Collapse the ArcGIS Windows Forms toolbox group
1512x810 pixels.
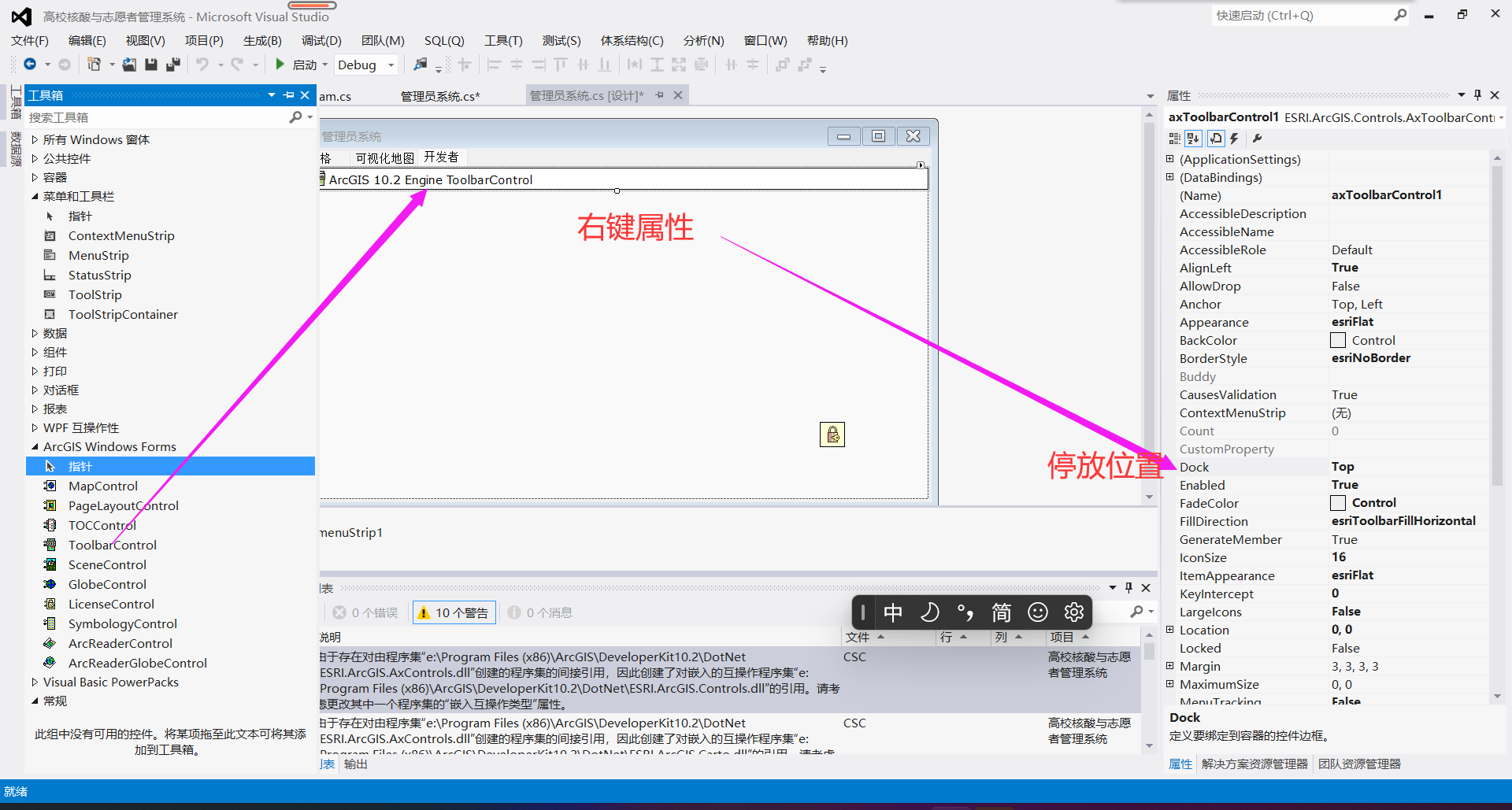pos(35,446)
